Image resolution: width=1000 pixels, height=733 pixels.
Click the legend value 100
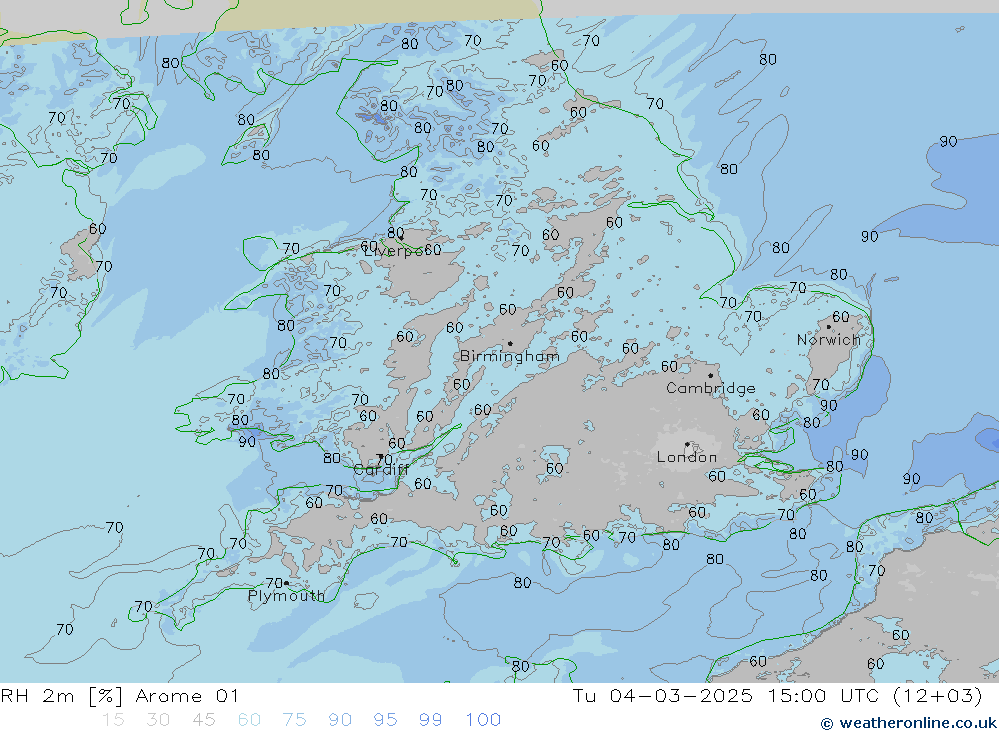tap(483, 720)
